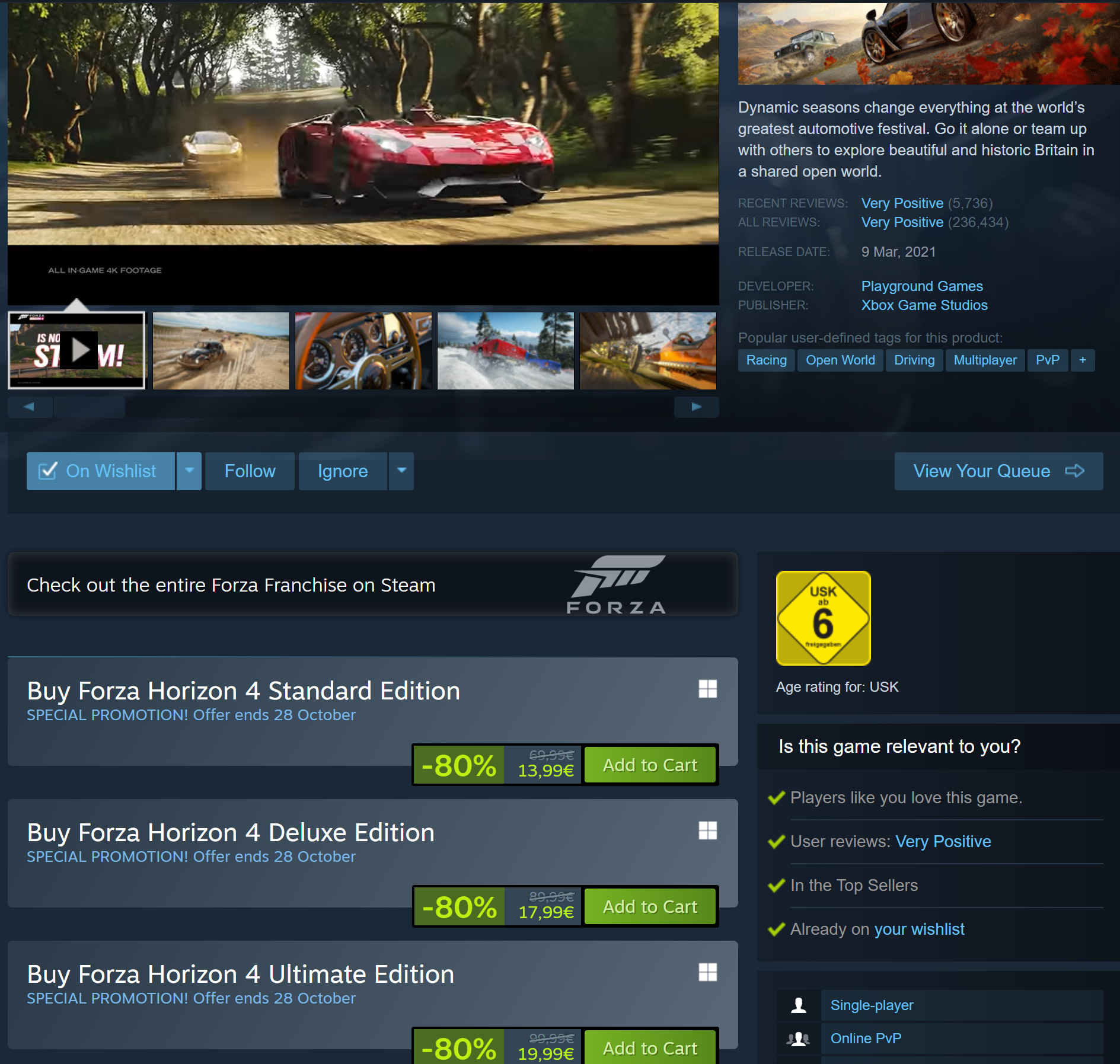
Task: Click the recent reviews Very Positive link
Action: coord(902,203)
